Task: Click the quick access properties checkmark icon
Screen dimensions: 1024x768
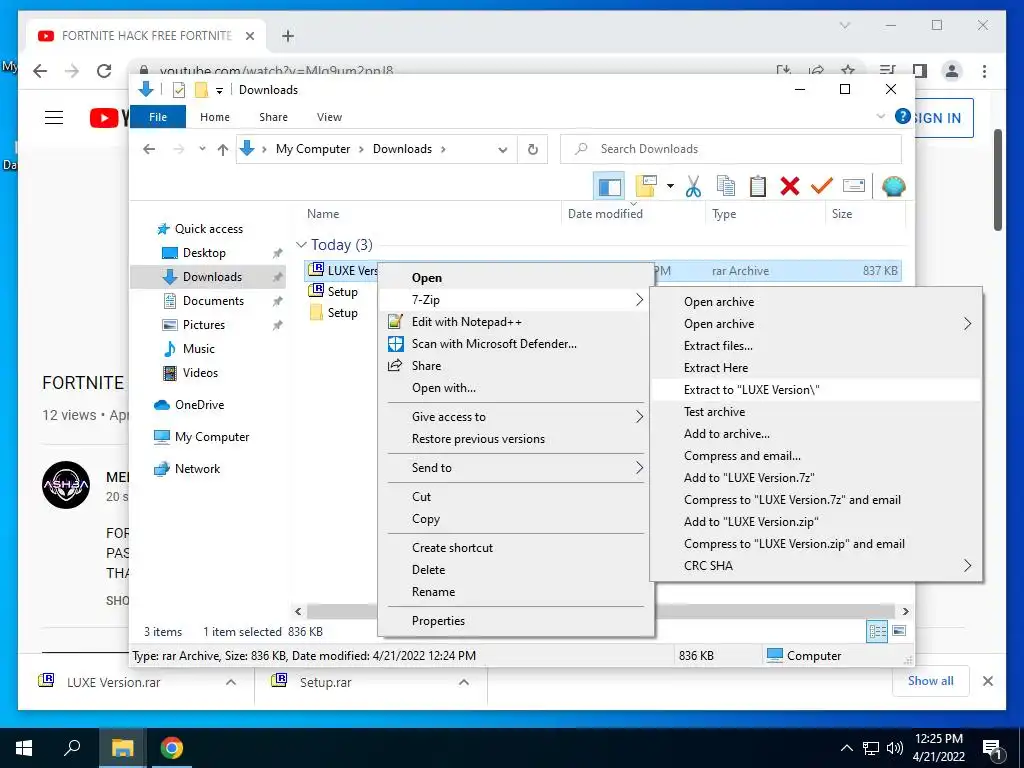Action: tap(178, 90)
